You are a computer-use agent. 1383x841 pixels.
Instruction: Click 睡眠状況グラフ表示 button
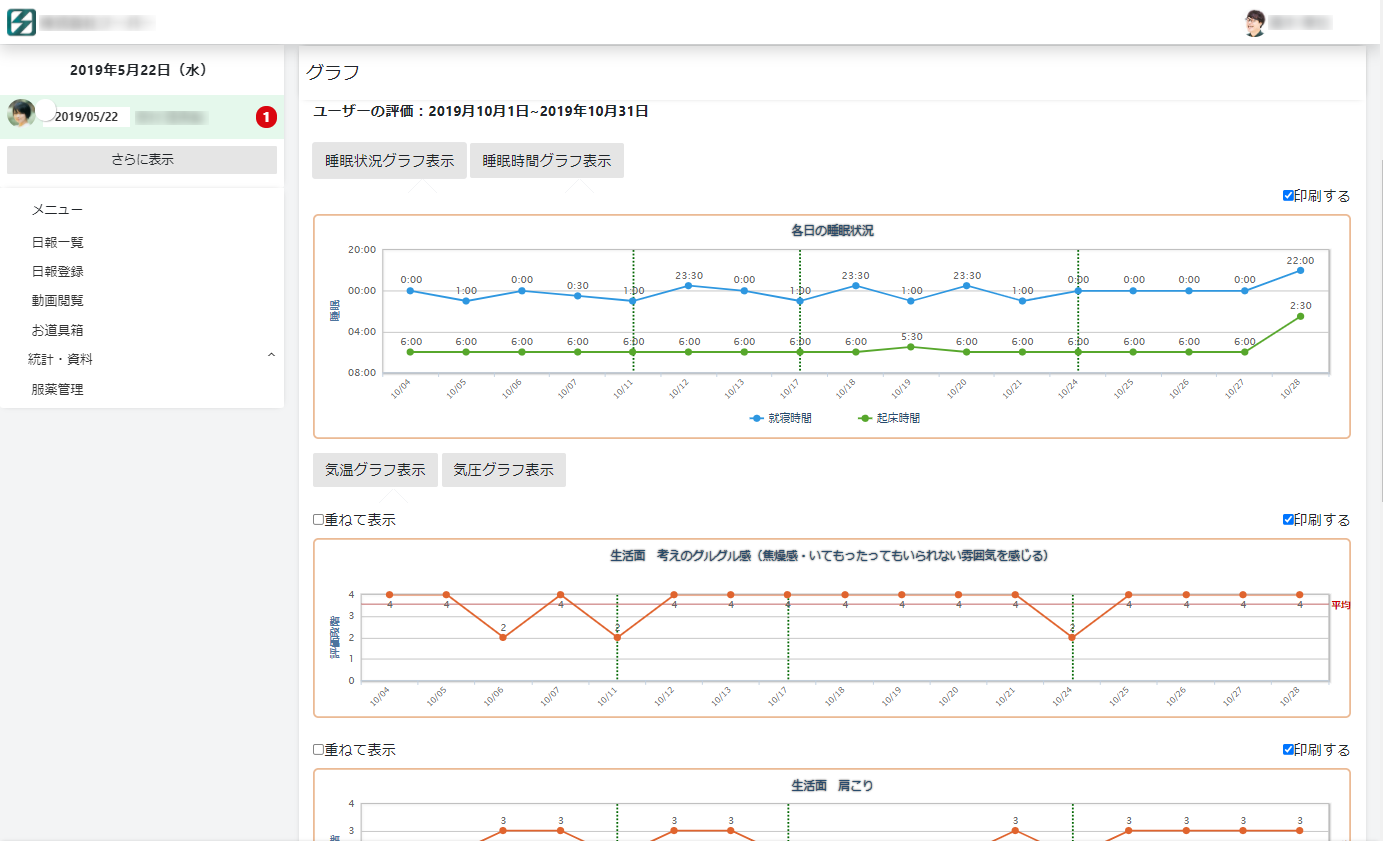click(389, 161)
